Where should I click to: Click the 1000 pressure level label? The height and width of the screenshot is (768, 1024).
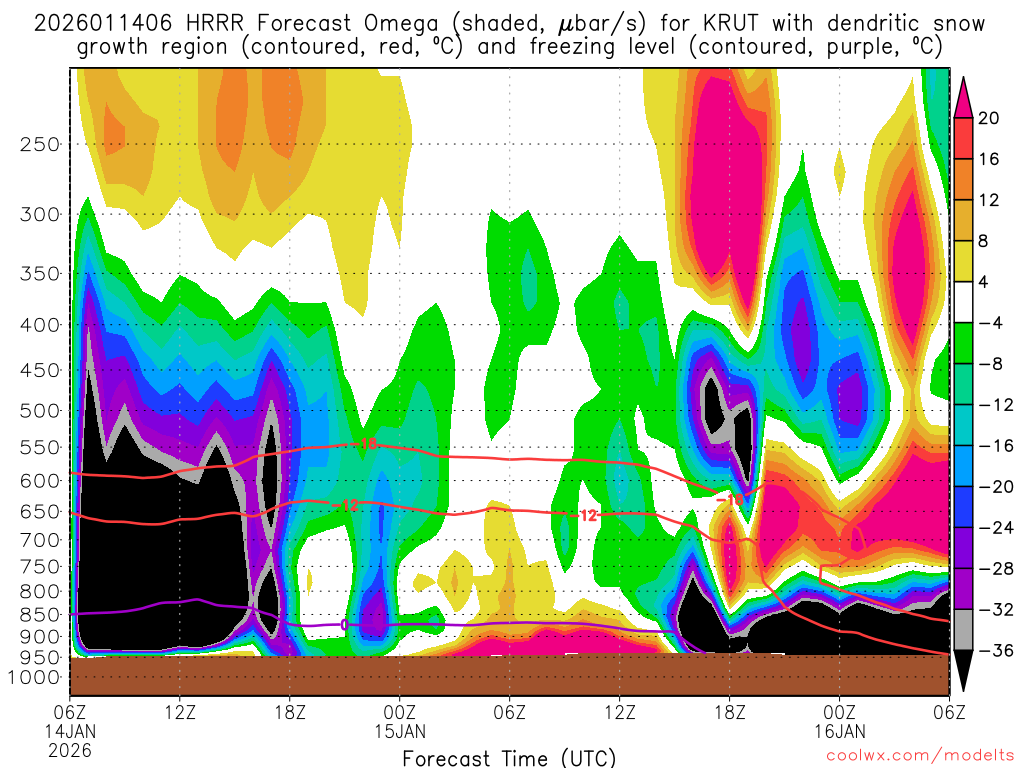(x=35, y=677)
